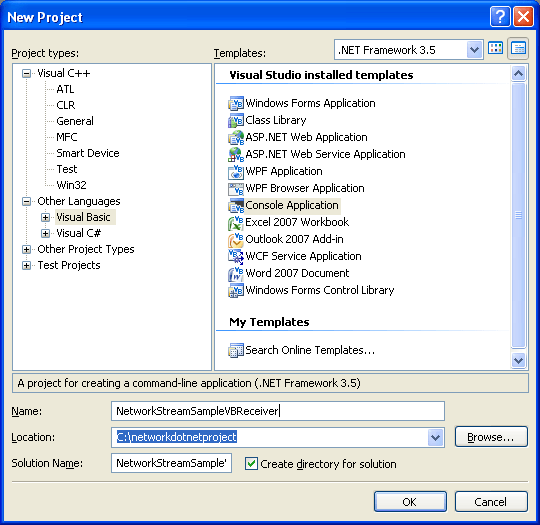Open the dialog Help question mark button
540x525 pixels.
point(500,16)
